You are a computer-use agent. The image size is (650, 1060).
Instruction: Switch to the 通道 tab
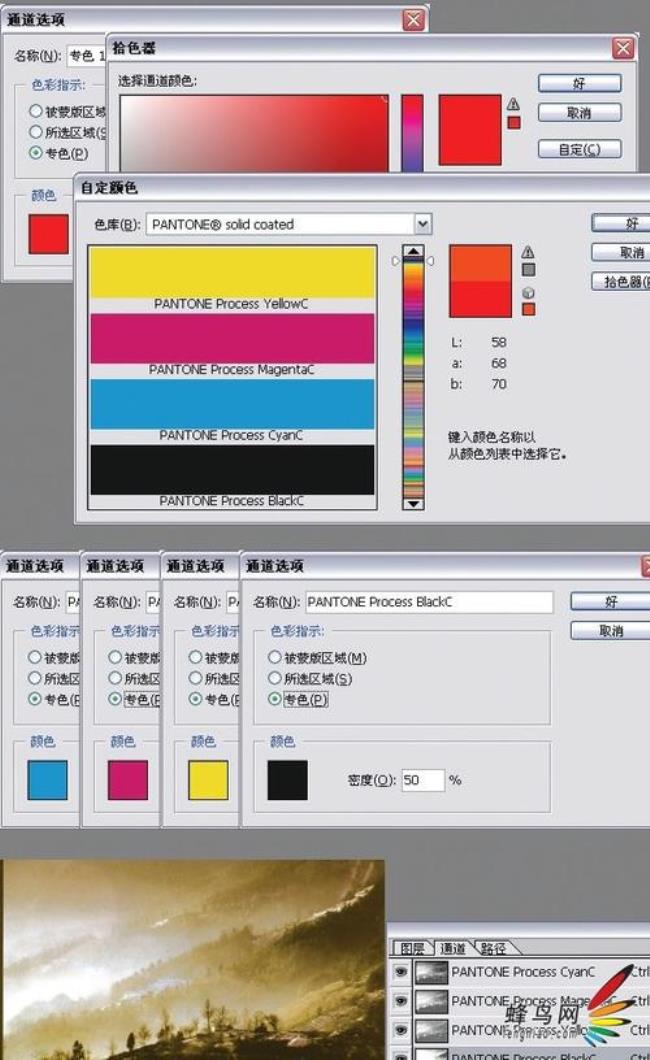tap(453, 948)
